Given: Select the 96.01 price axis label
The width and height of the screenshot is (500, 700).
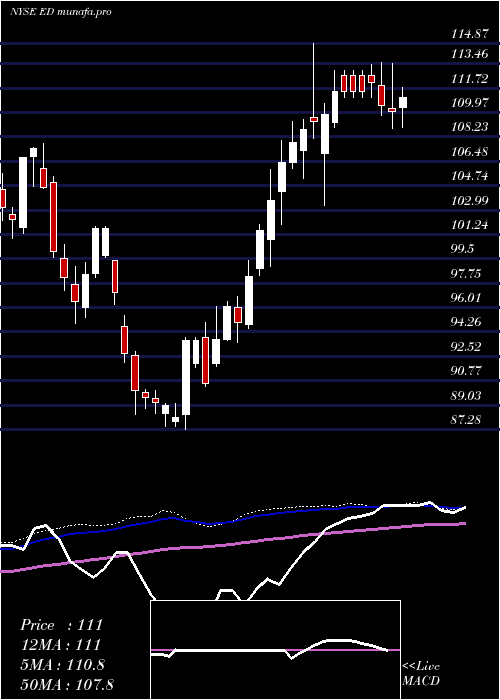Looking at the screenshot, I should coord(465,297).
